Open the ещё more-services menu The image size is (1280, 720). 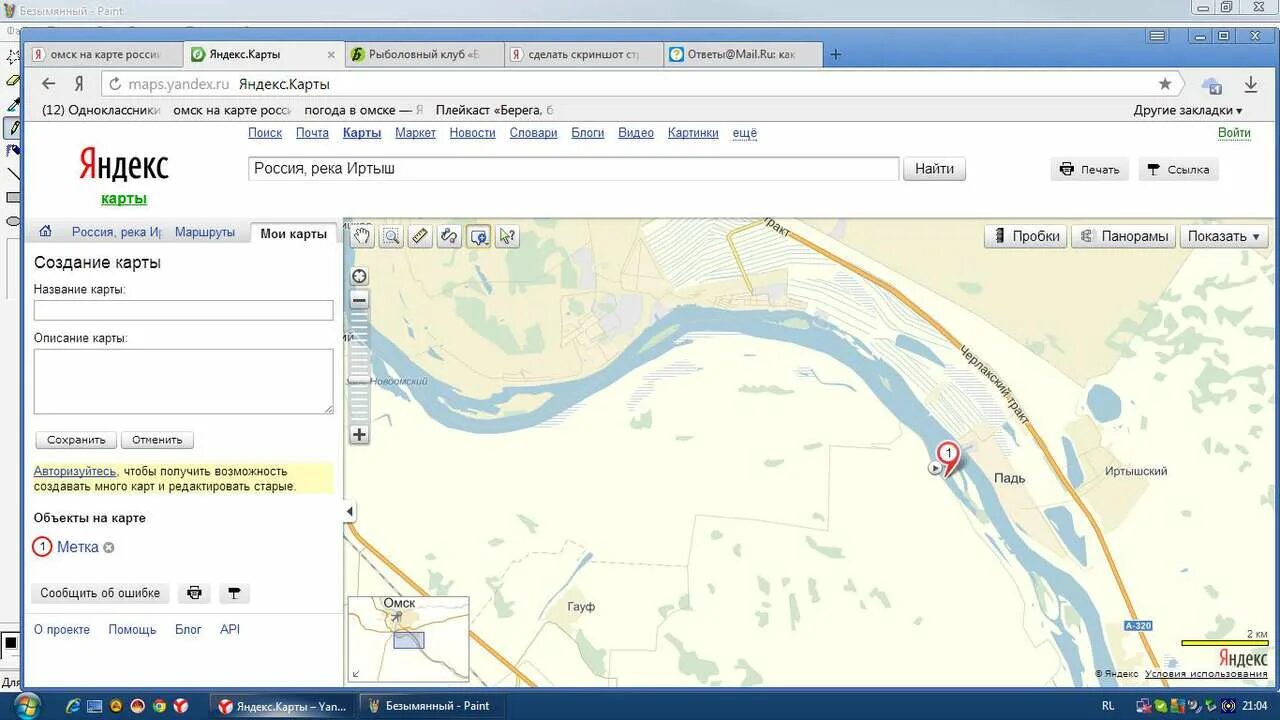coord(745,133)
